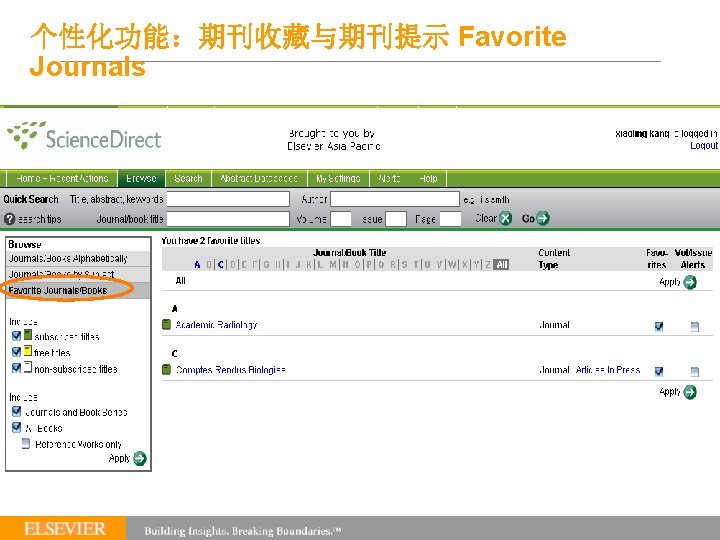Screen dimensions: 720x540
Task: Click the ScienceDirect logo
Action: click(84, 136)
